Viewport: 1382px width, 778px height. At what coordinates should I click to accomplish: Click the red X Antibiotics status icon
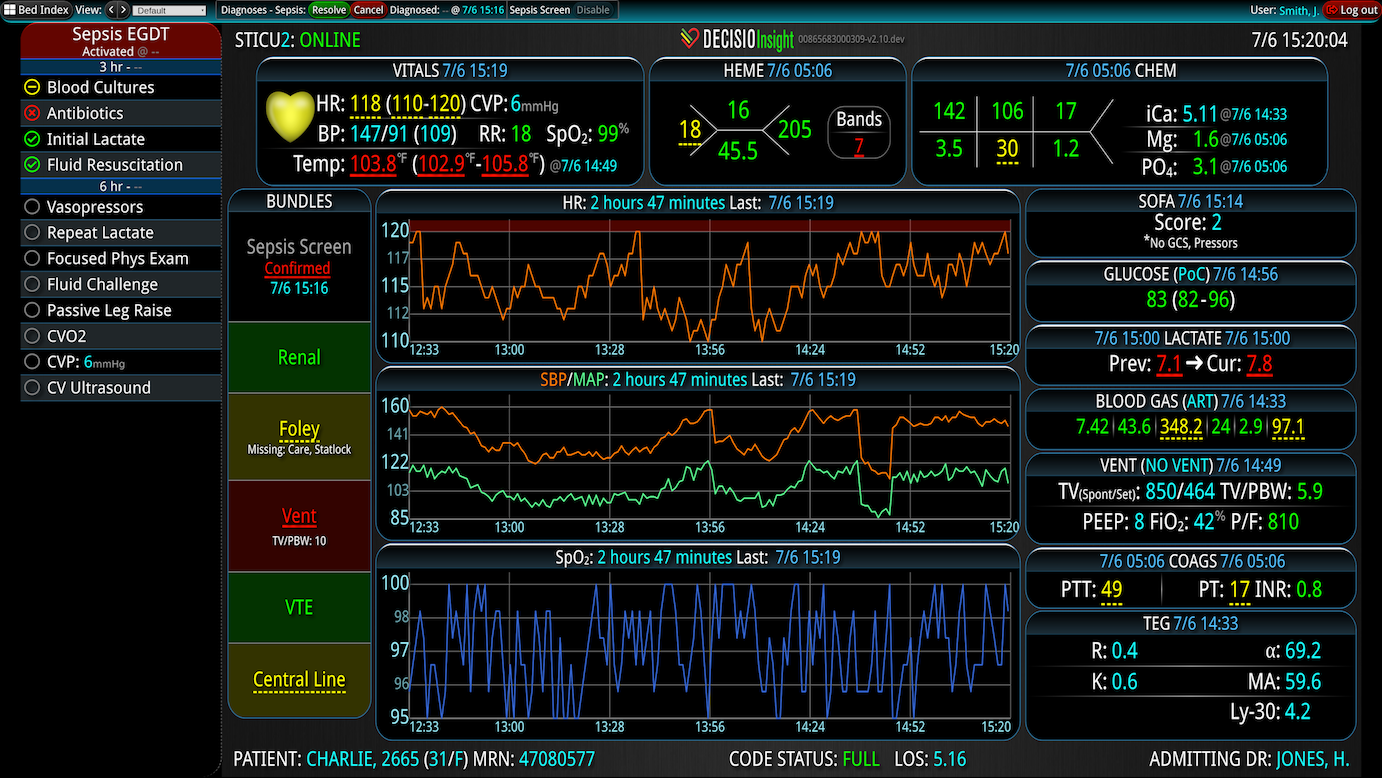tap(32, 113)
